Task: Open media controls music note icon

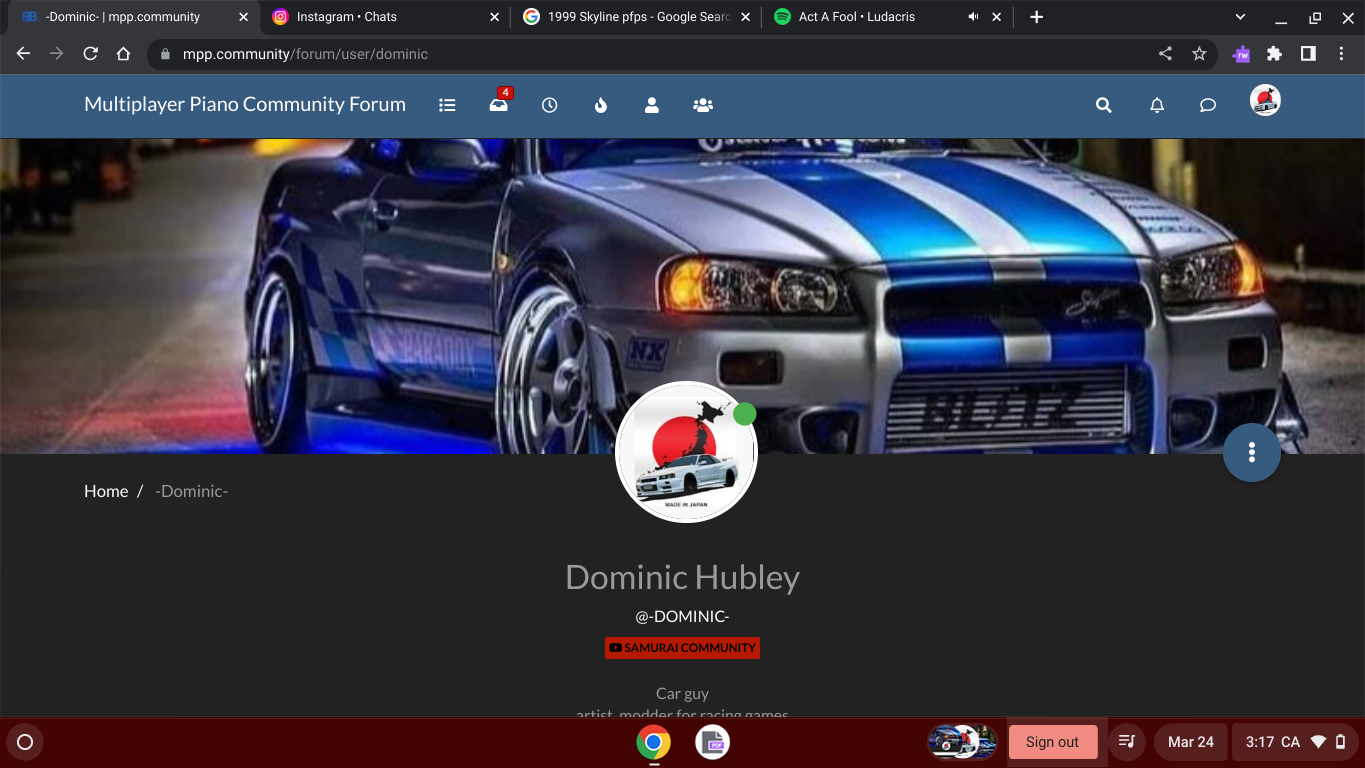Action: [1127, 742]
